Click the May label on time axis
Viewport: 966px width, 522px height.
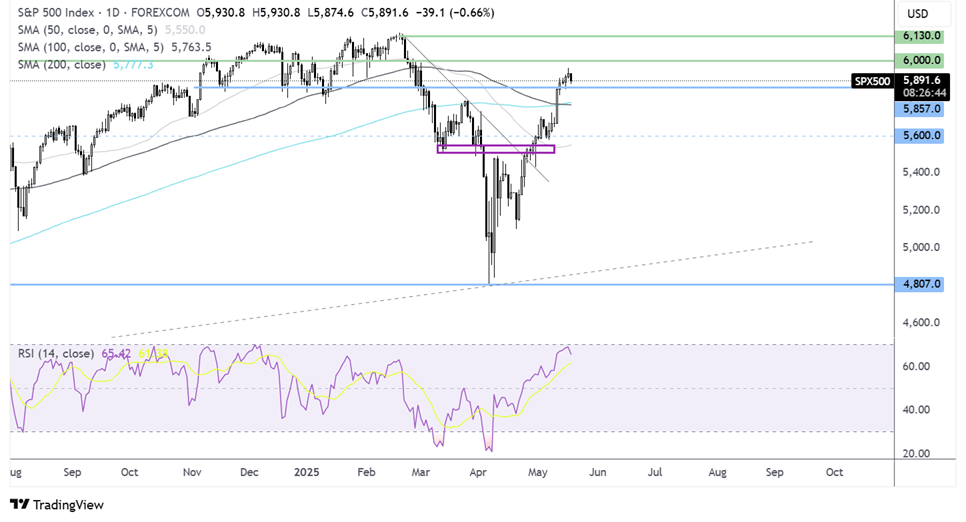point(537,472)
